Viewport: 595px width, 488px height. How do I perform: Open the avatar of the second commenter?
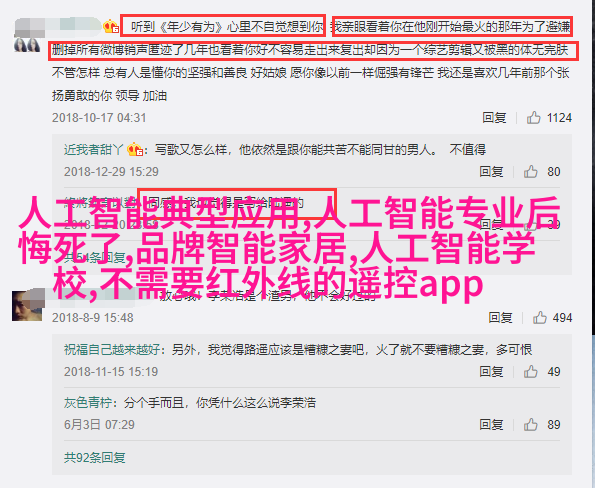[x=27, y=306]
